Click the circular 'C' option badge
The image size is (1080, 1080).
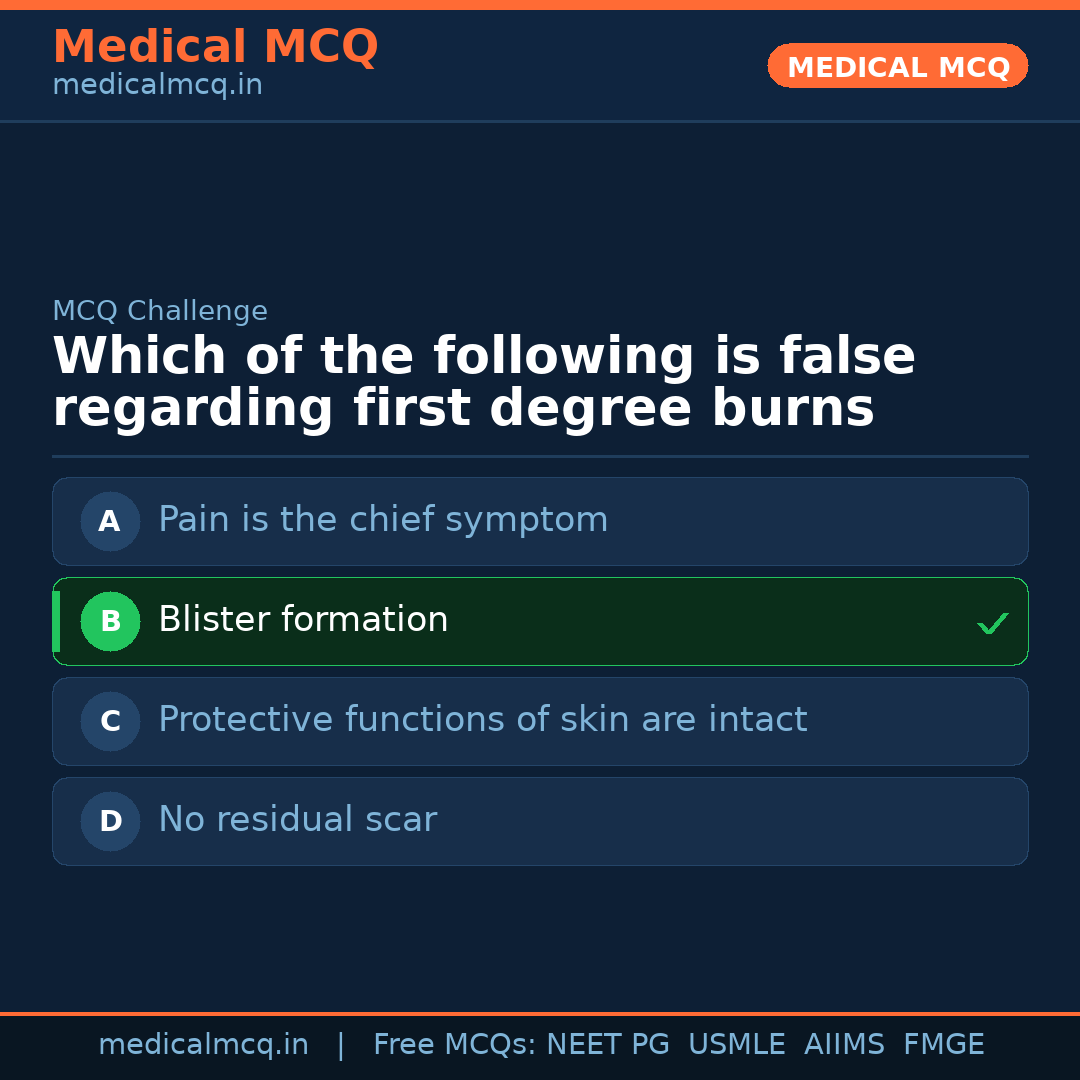coord(110,721)
